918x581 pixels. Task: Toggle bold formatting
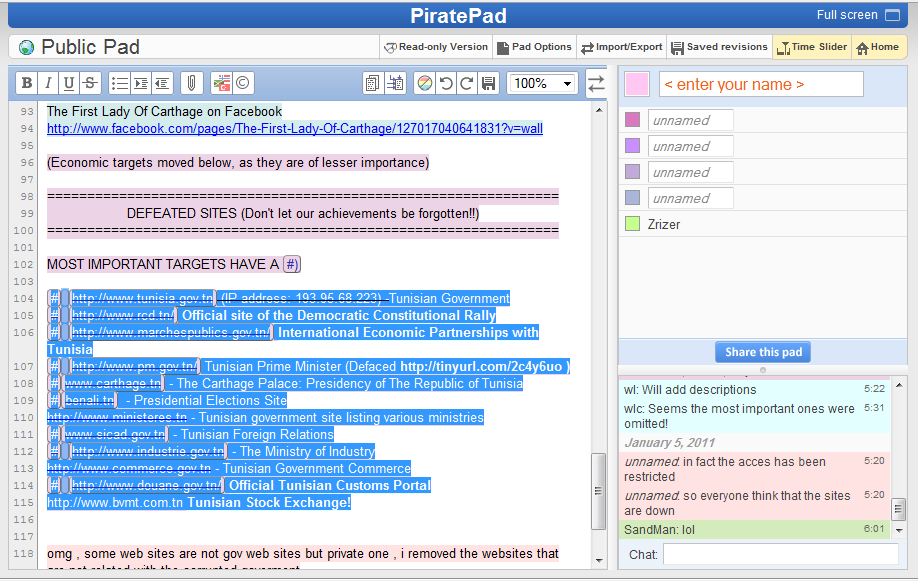click(x=27, y=83)
